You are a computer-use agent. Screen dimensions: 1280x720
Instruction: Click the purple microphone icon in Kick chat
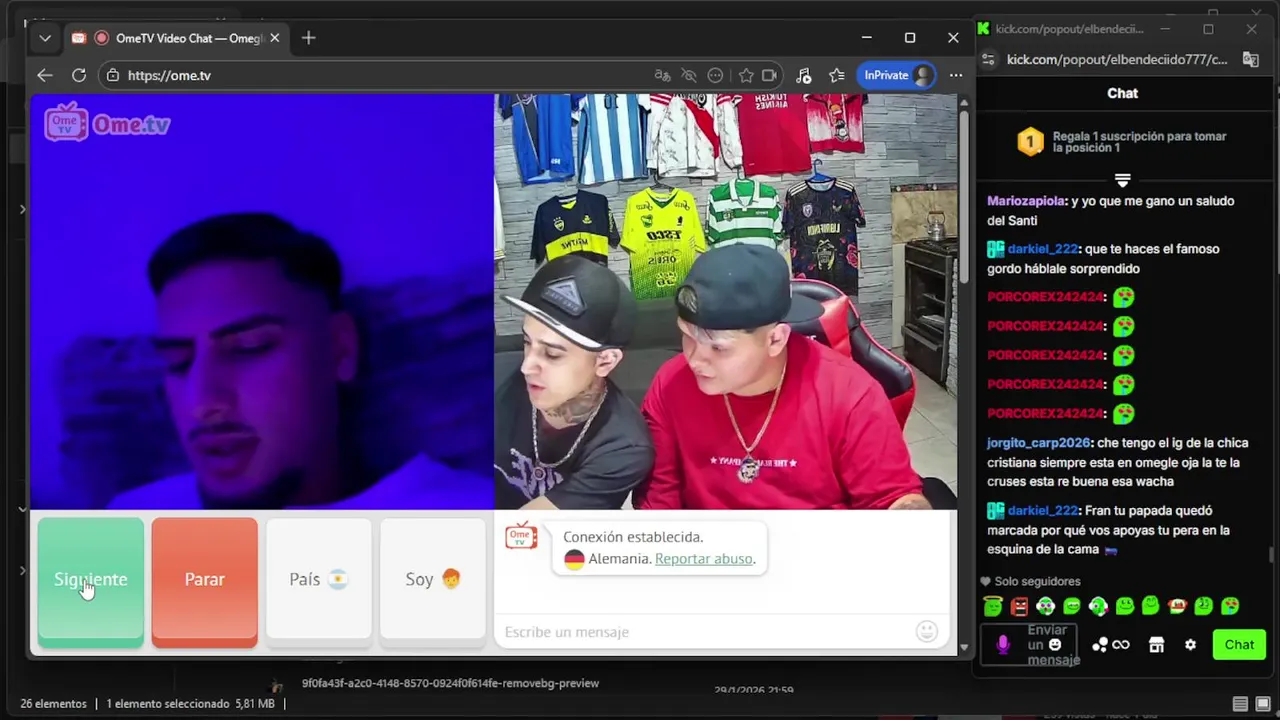click(x=1003, y=645)
